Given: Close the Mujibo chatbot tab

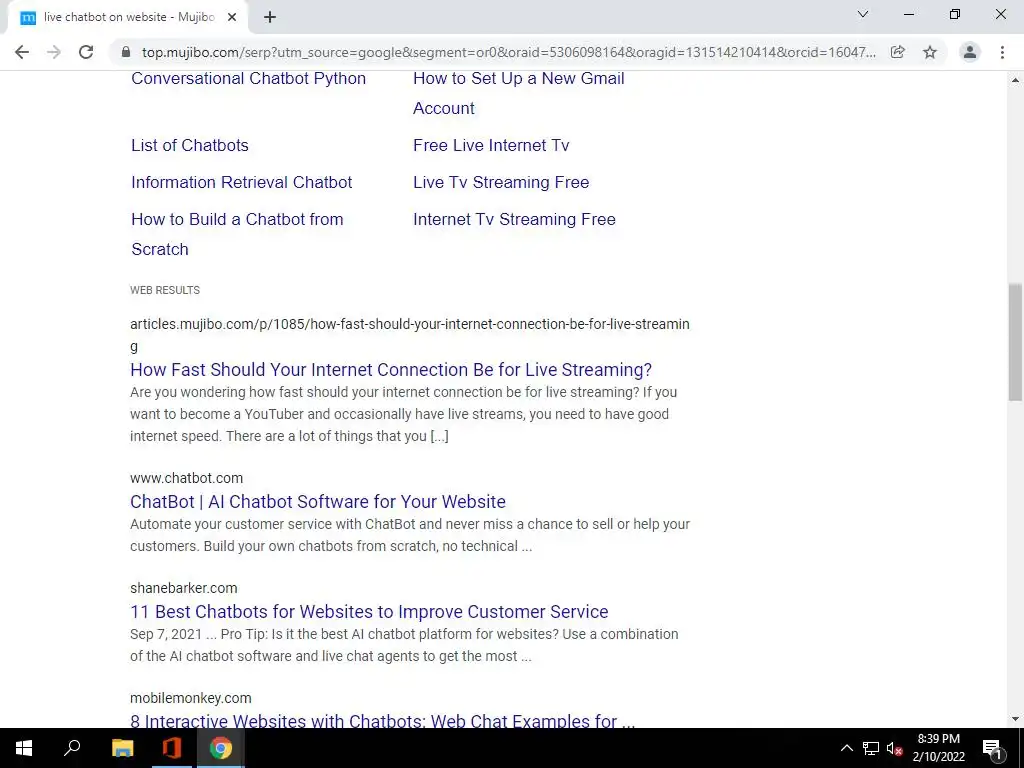Looking at the screenshot, I should tap(232, 18).
